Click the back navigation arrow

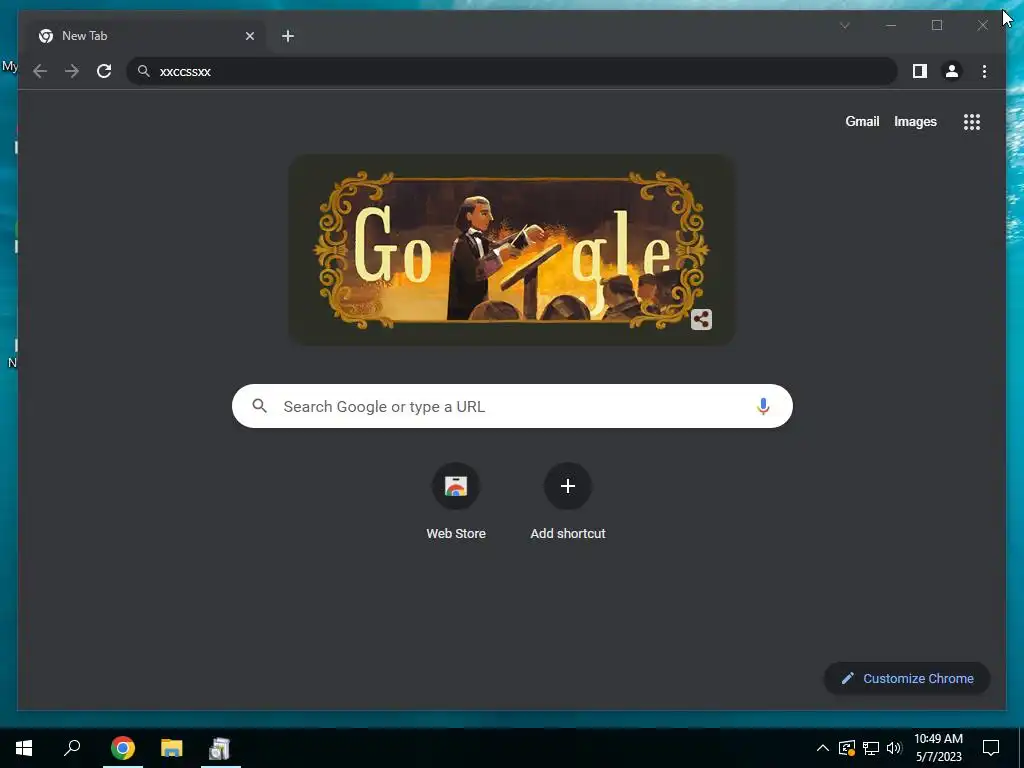point(40,71)
